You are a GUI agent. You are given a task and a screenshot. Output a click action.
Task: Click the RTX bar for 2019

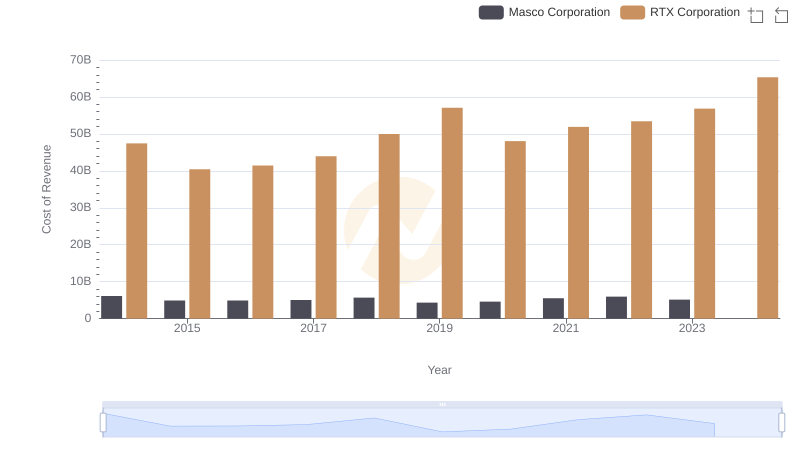(x=452, y=213)
